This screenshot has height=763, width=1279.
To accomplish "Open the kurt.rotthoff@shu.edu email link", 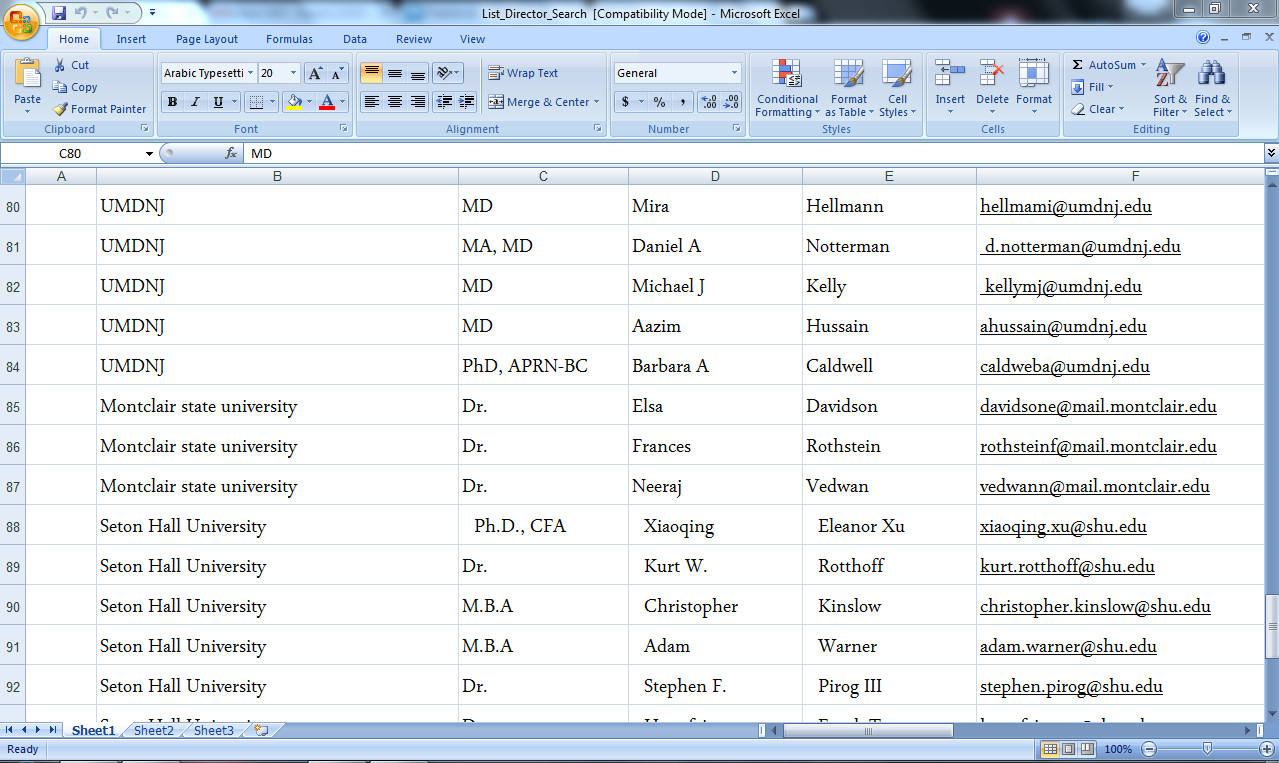I will click(1067, 567).
